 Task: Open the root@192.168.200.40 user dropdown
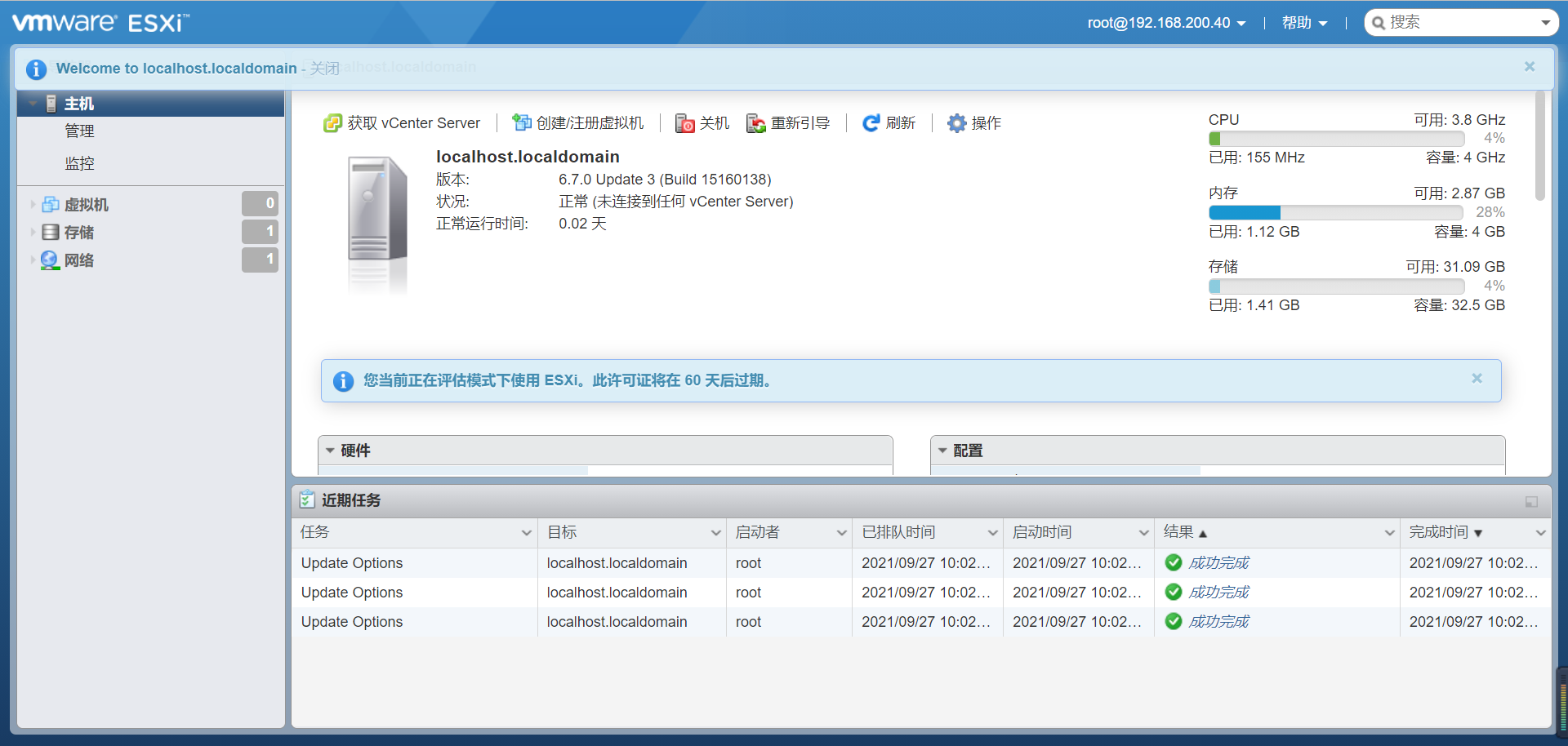[1166, 23]
